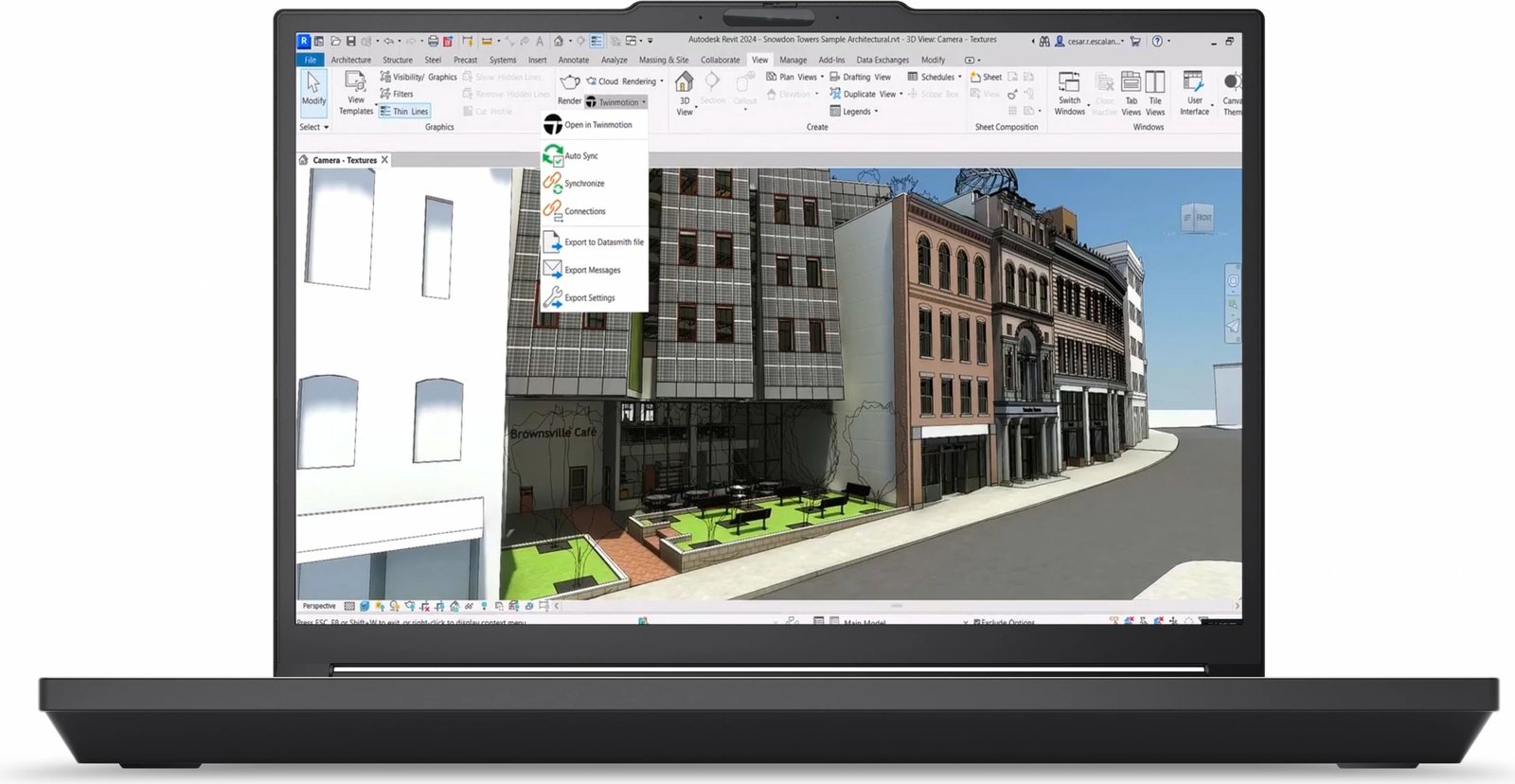
Task: Click the Filters button
Action: click(397, 95)
